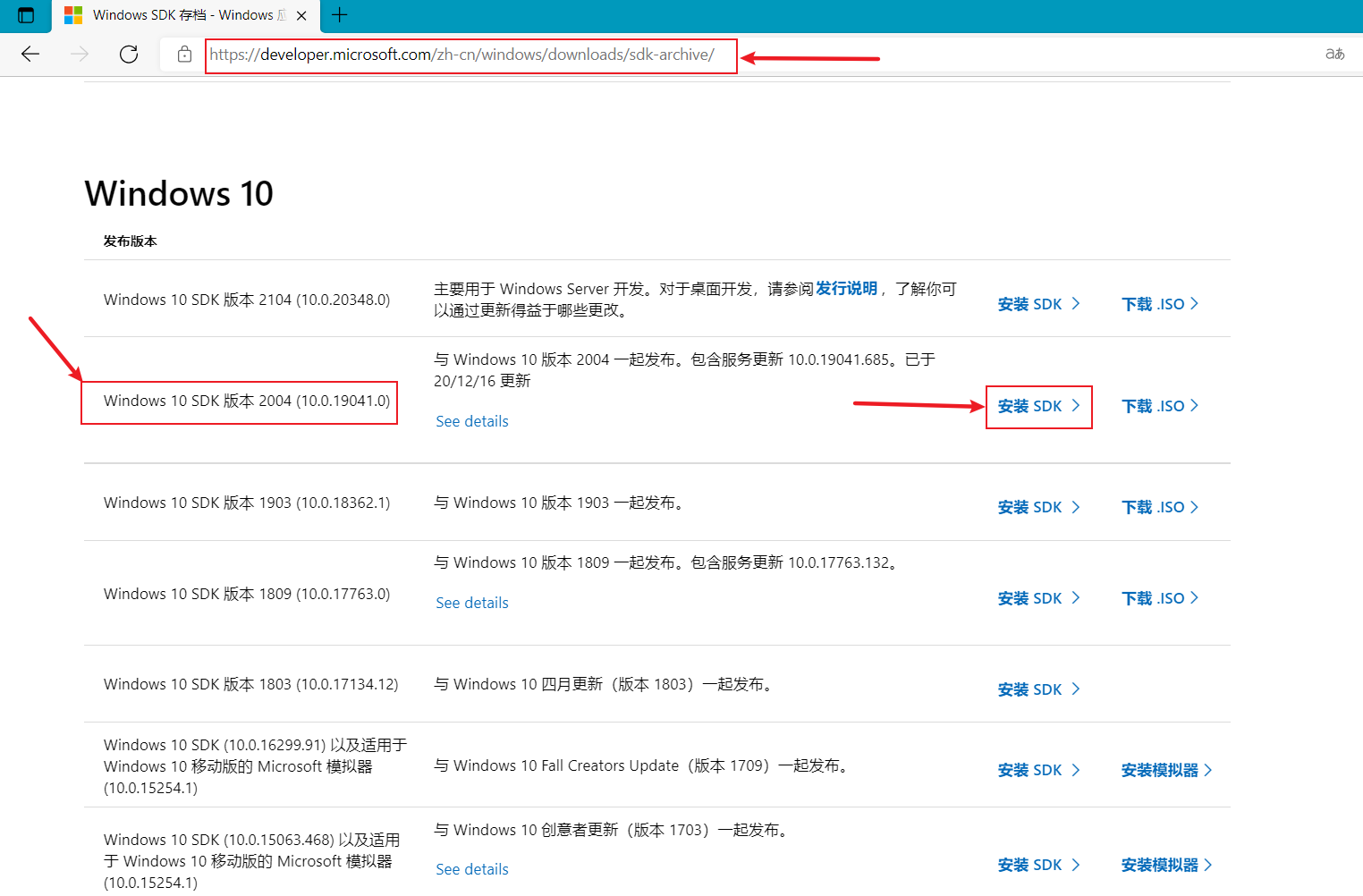Click 下载 .ISO for version 1903
The image size is (1363, 896).
(1160, 507)
